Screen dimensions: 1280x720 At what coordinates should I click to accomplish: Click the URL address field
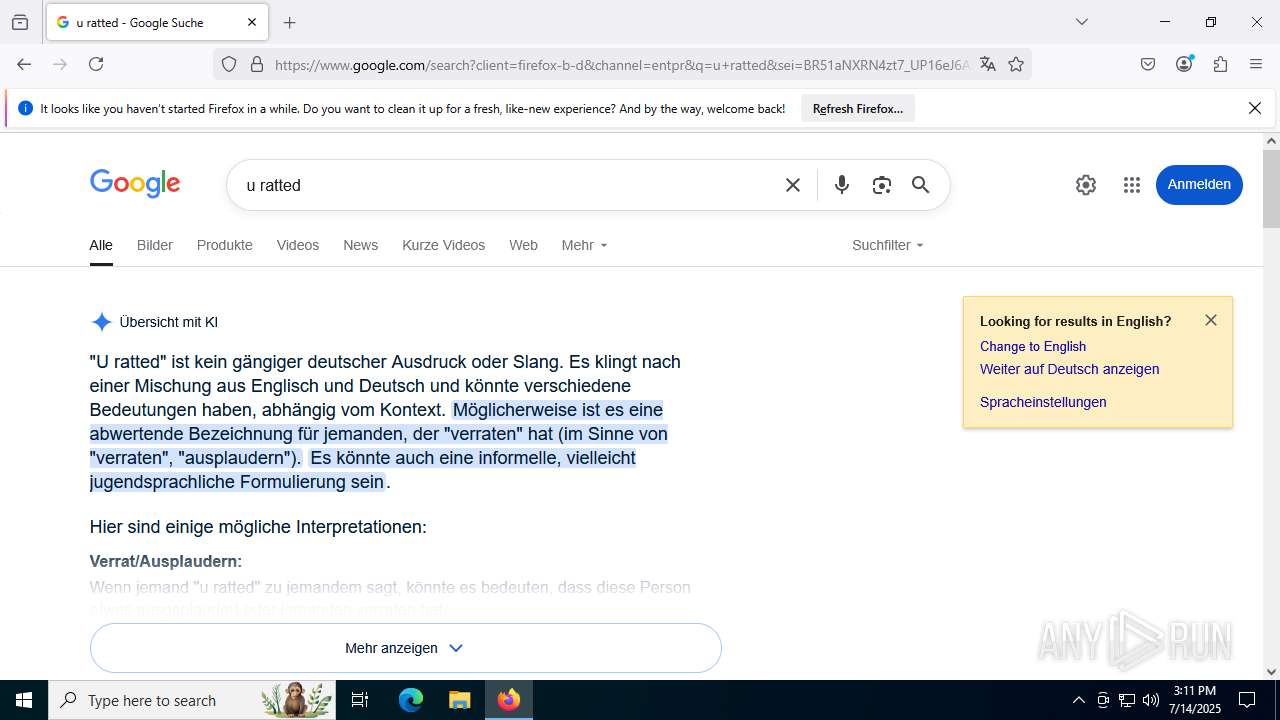point(620,65)
